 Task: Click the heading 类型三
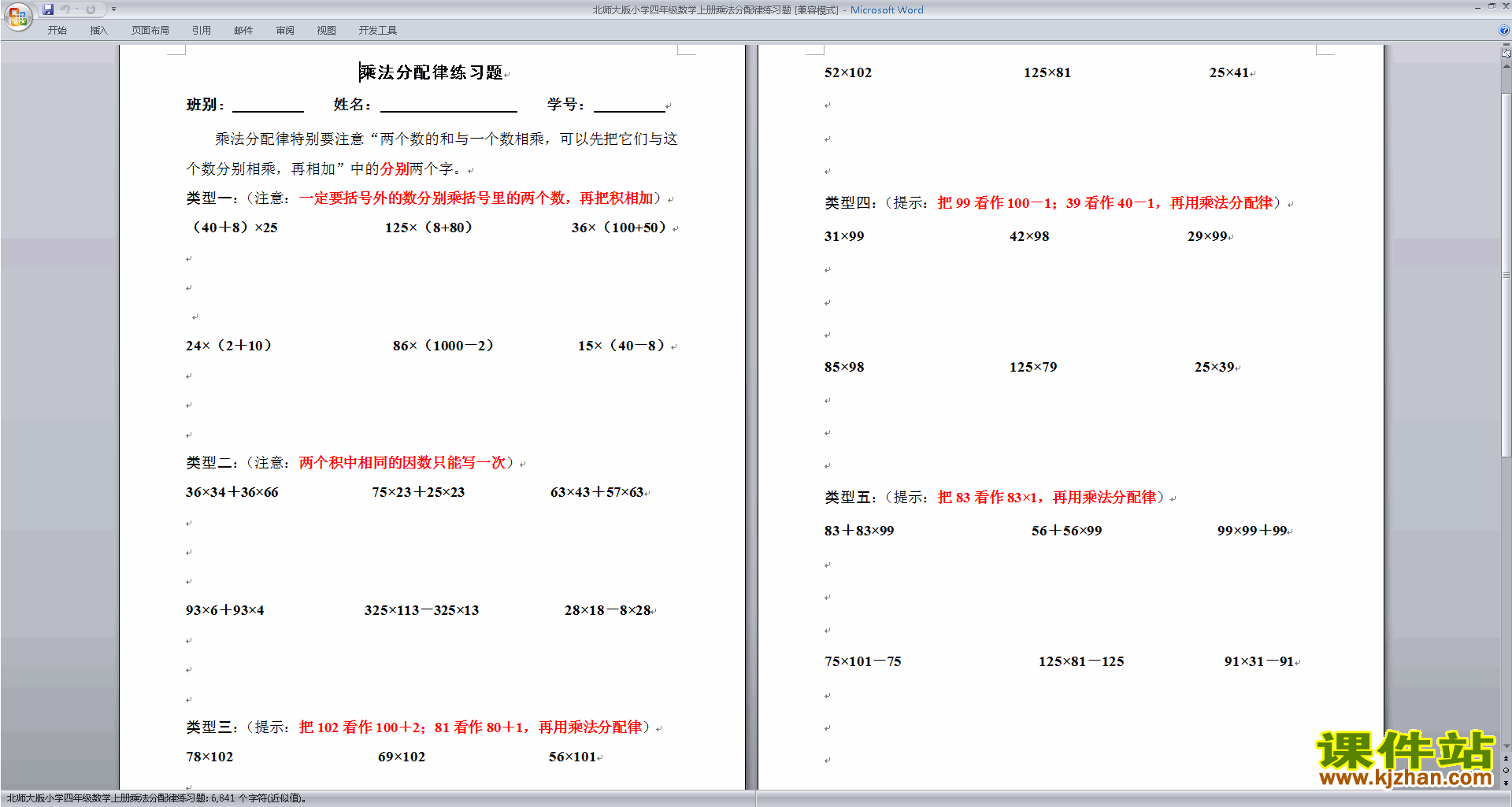click(209, 727)
